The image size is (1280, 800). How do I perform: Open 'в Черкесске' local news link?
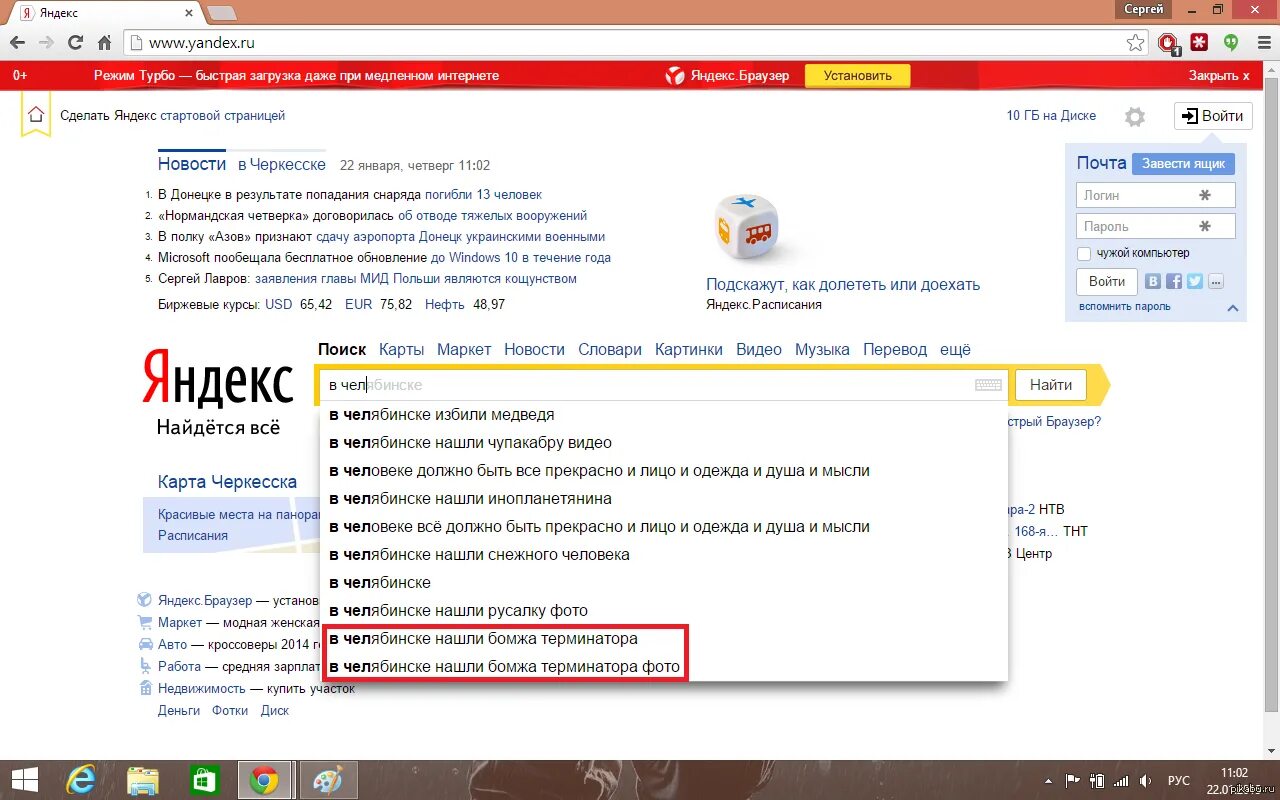(282, 165)
